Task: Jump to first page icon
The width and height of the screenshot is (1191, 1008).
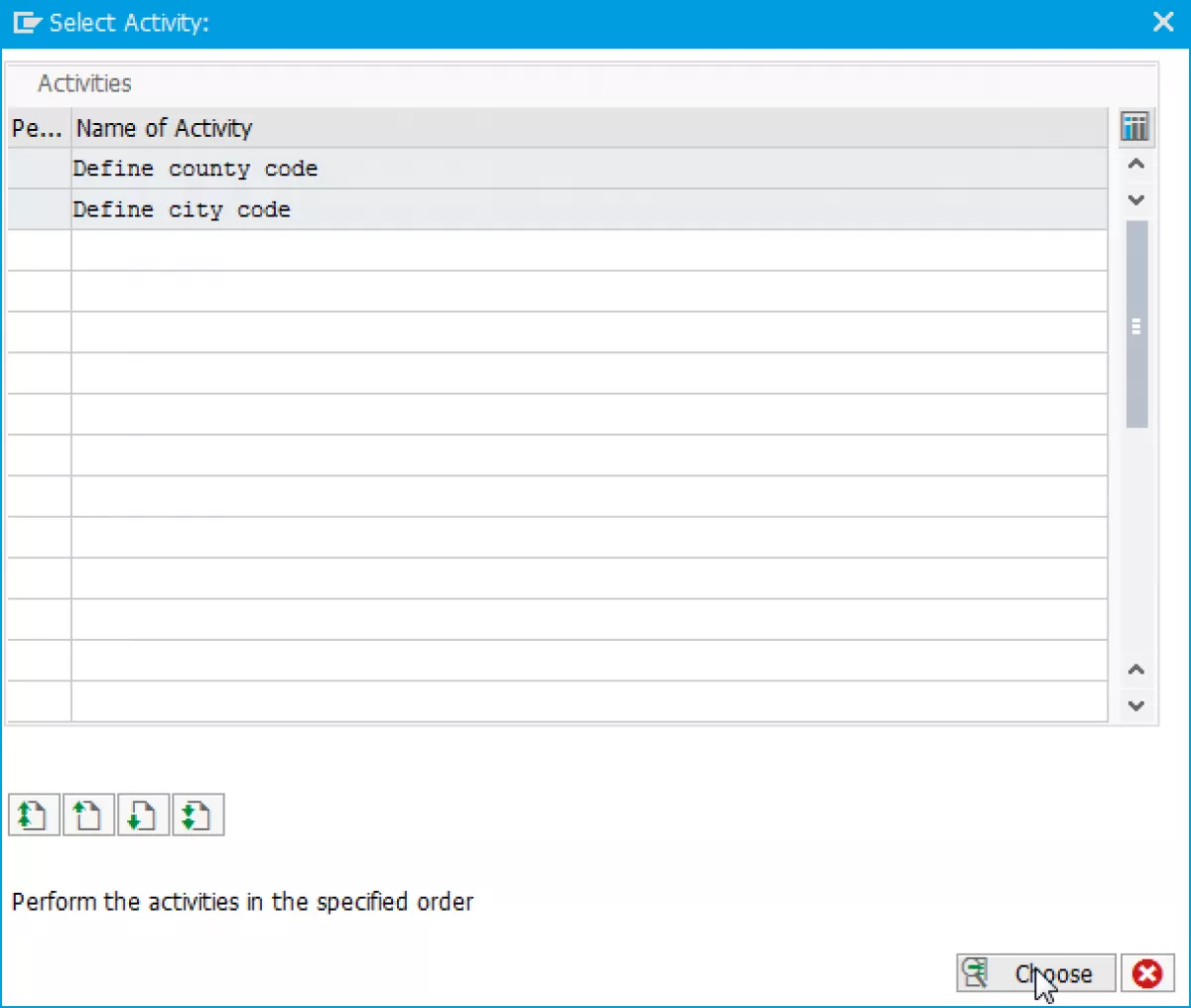Action: coord(34,816)
